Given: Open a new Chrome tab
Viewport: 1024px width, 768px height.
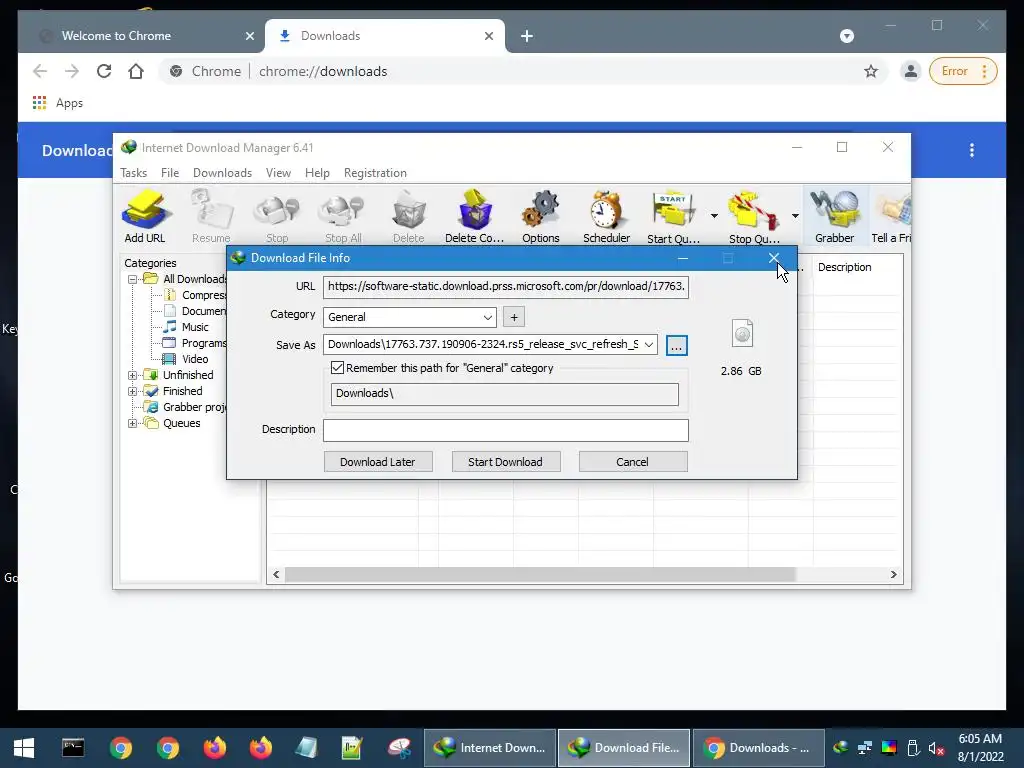Looking at the screenshot, I should [527, 36].
